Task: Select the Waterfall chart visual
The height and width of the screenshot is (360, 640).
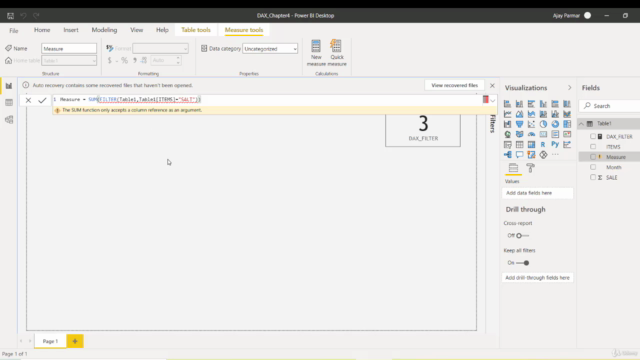Action: click(x=507, y=124)
